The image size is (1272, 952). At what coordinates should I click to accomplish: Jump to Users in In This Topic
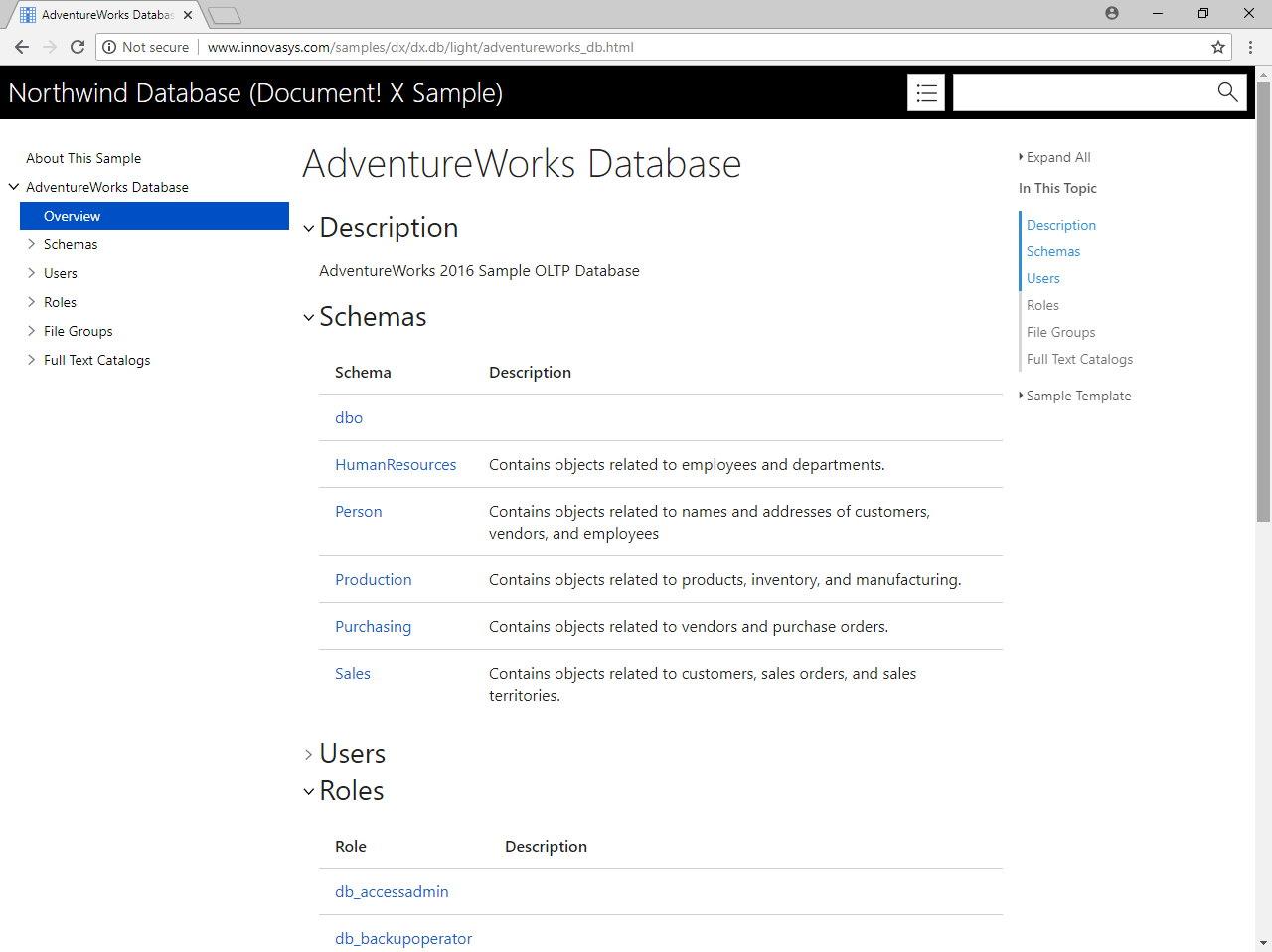[1043, 278]
